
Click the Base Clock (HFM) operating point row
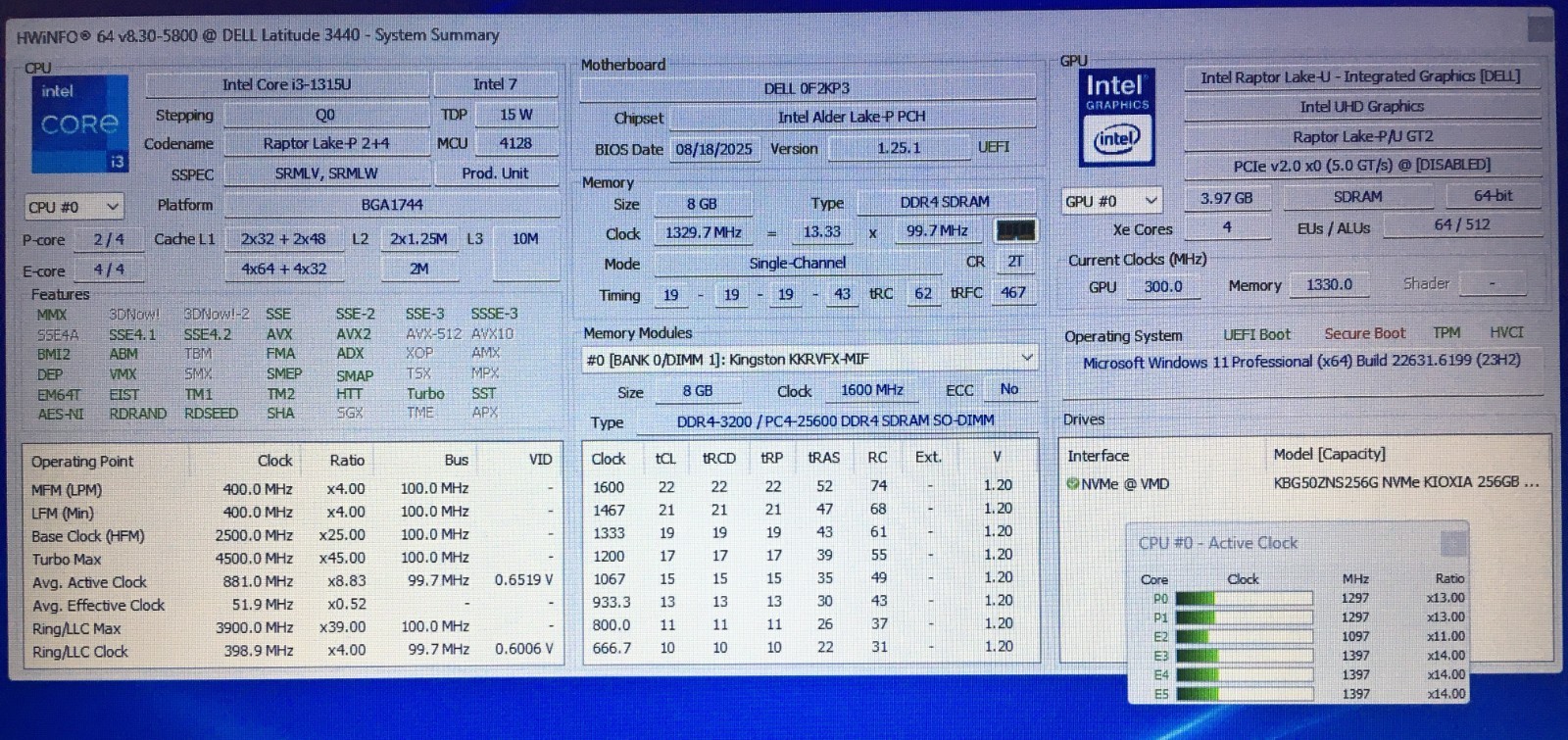pyautogui.click(x=293, y=535)
